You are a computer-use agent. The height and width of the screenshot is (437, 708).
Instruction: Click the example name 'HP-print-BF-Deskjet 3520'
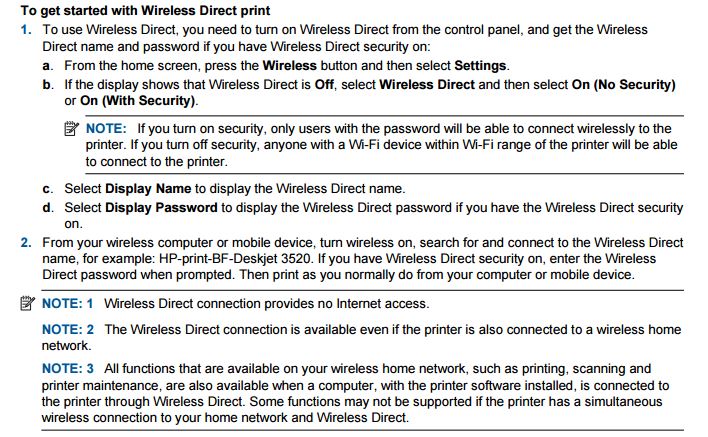[x=235, y=259]
